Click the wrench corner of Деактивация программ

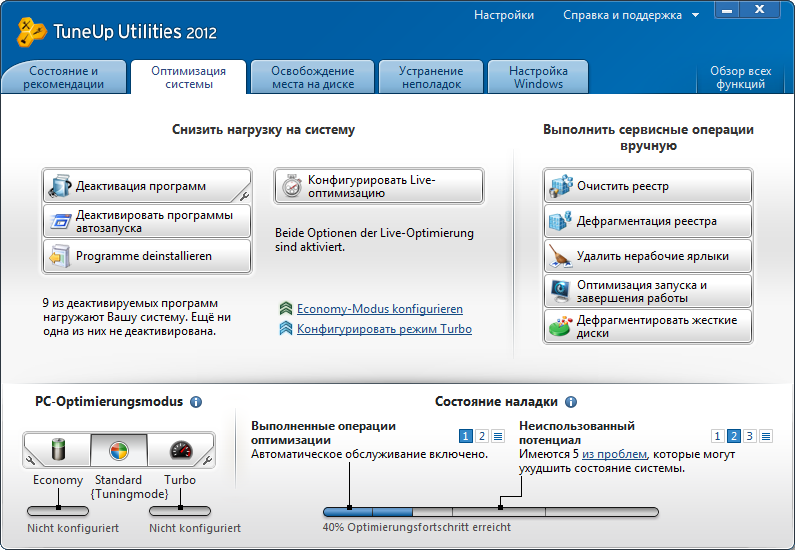point(244,196)
